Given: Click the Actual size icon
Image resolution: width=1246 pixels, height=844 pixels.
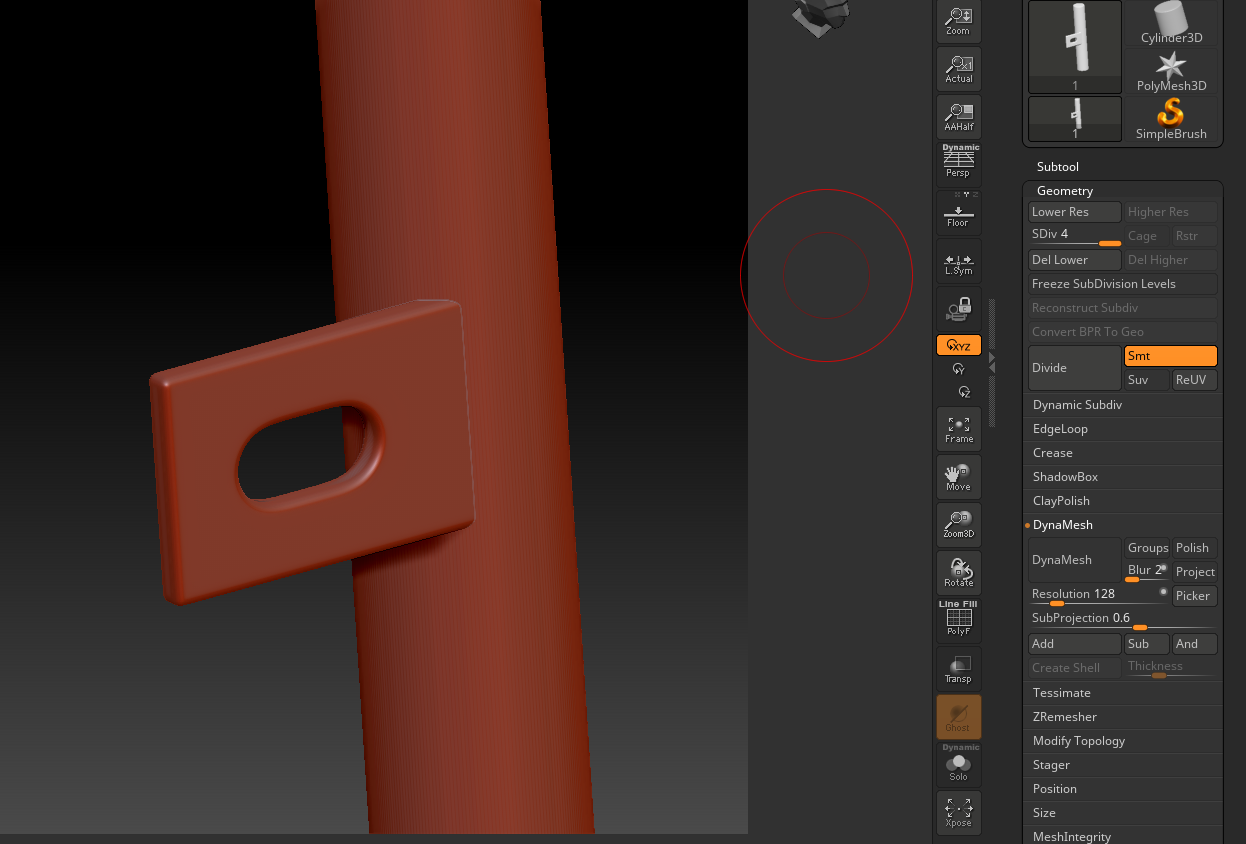Looking at the screenshot, I should point(958,68).
